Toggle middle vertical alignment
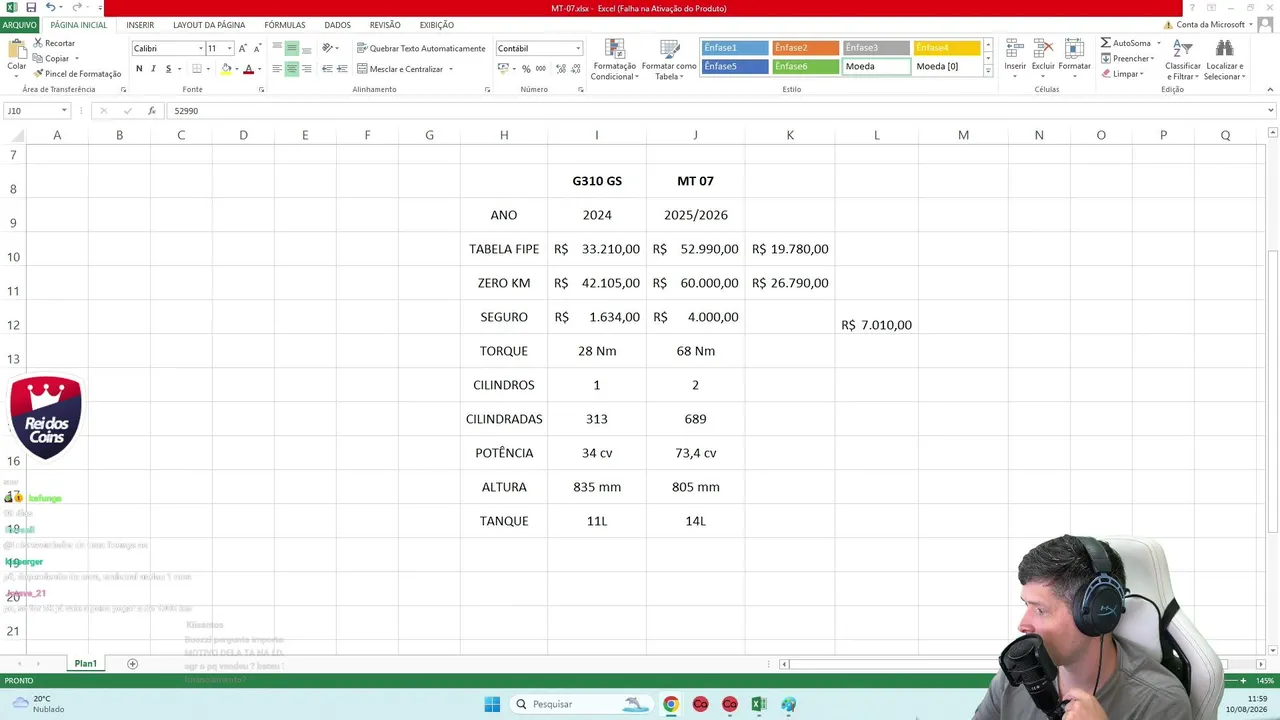 pos(292,48)
